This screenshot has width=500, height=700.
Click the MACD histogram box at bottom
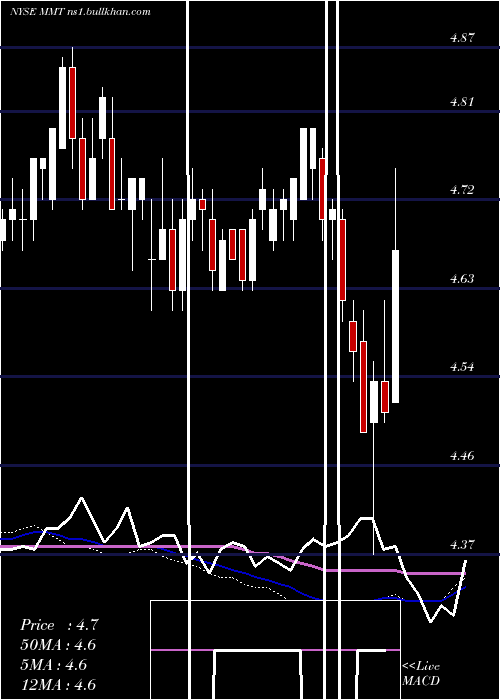coord(275,650)
